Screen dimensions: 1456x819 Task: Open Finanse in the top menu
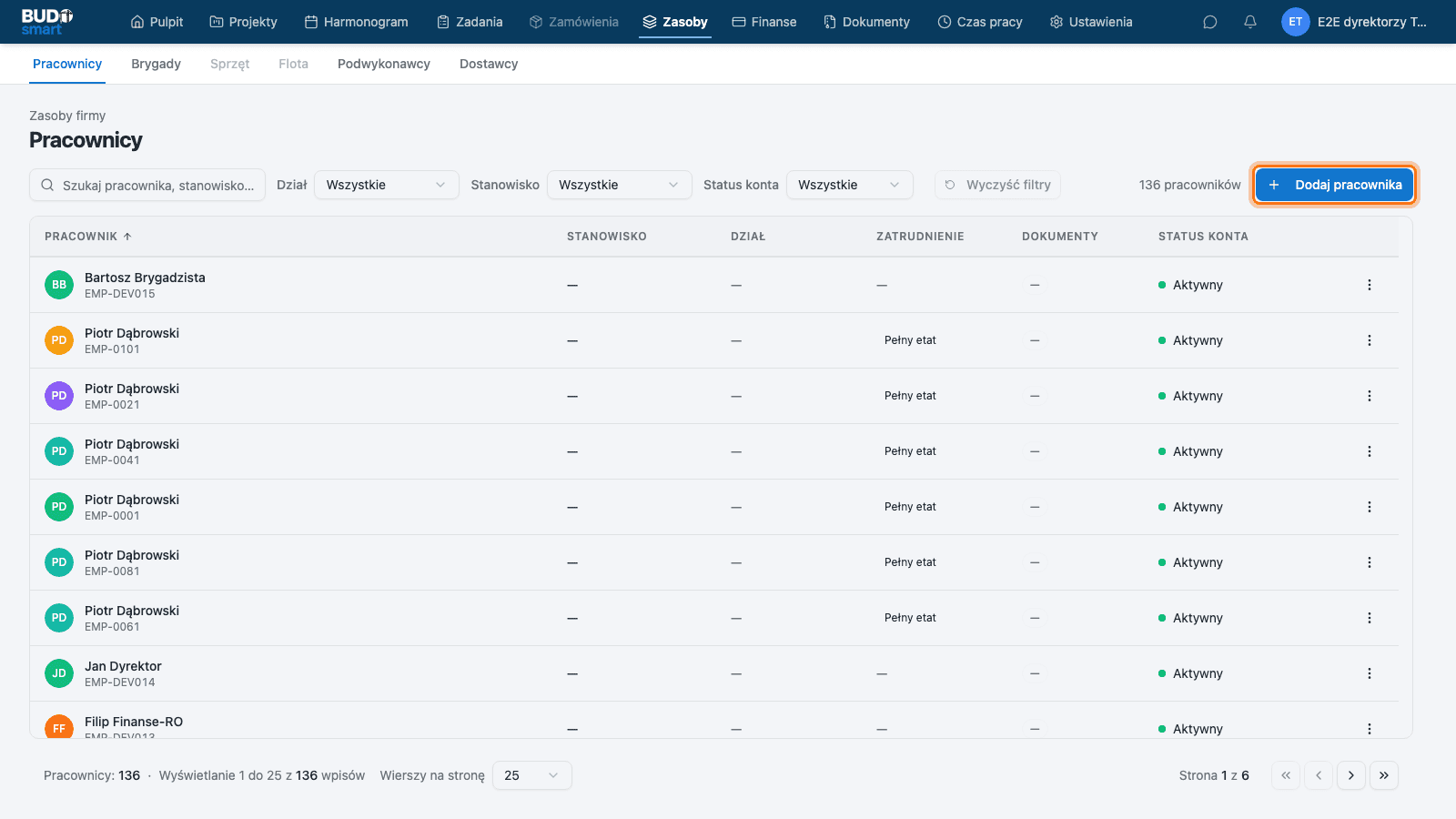coord(764,22)
